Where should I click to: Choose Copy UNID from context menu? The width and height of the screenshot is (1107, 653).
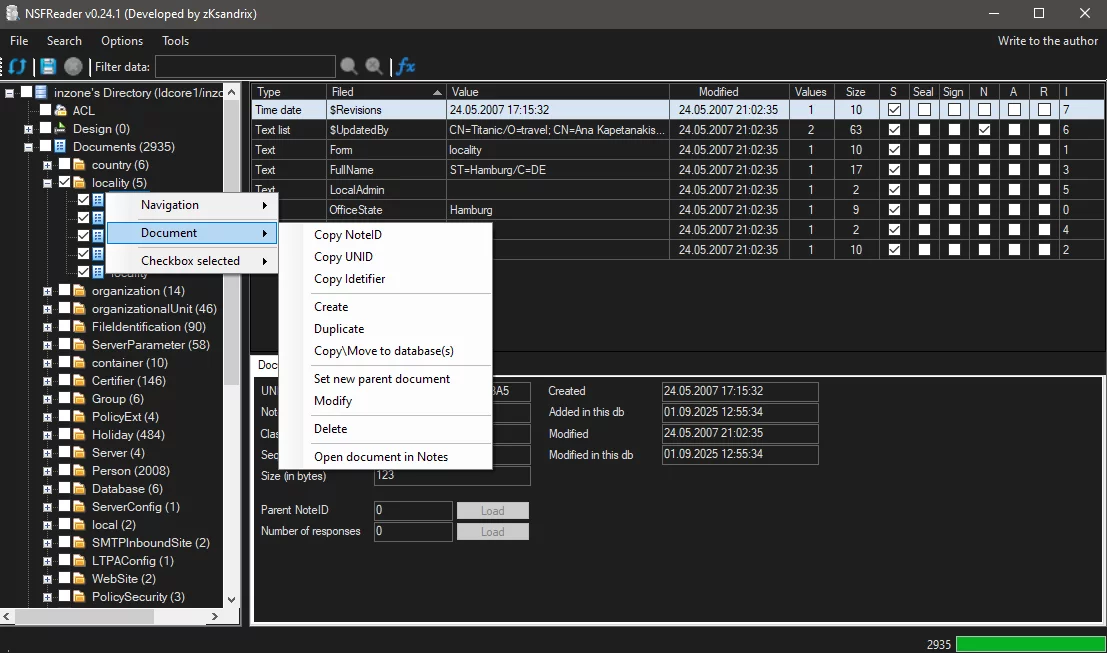pyautogui.click(x=343, y=257)
